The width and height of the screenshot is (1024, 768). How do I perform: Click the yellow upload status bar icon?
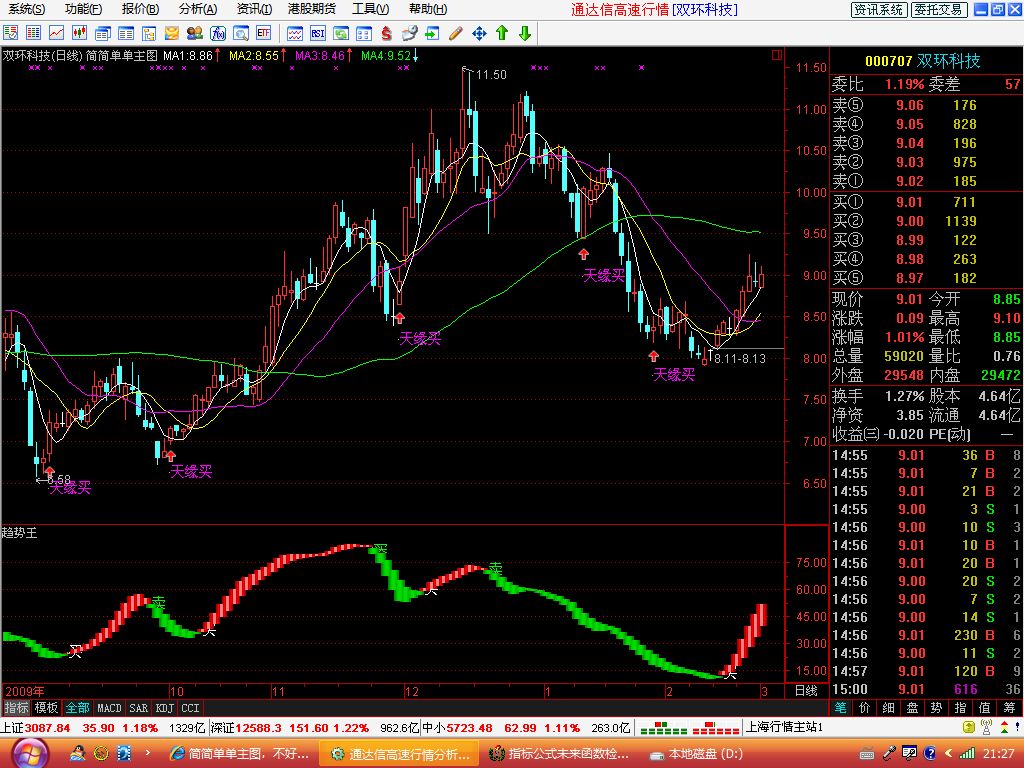[969, 727]
